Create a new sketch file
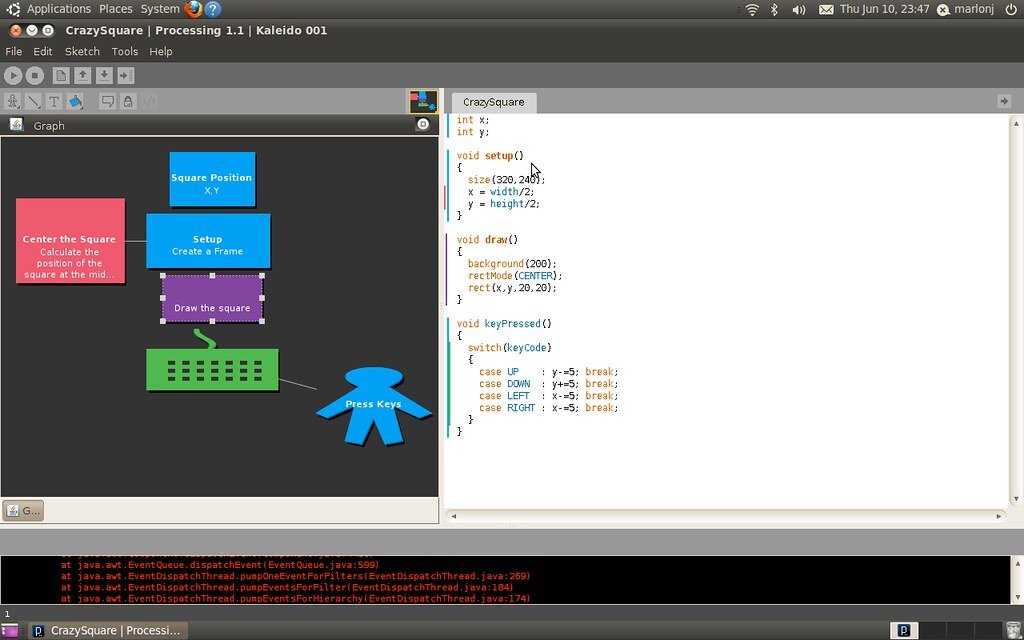The height and width of the screenshot is (640, 1024). [61, 75]
